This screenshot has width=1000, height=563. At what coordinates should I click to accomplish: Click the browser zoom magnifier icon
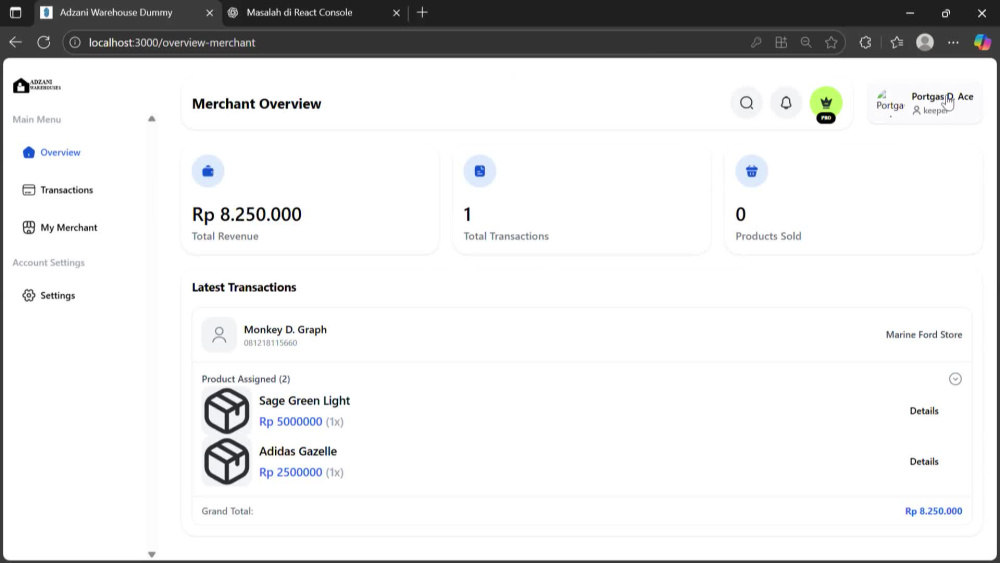[806, 43]
